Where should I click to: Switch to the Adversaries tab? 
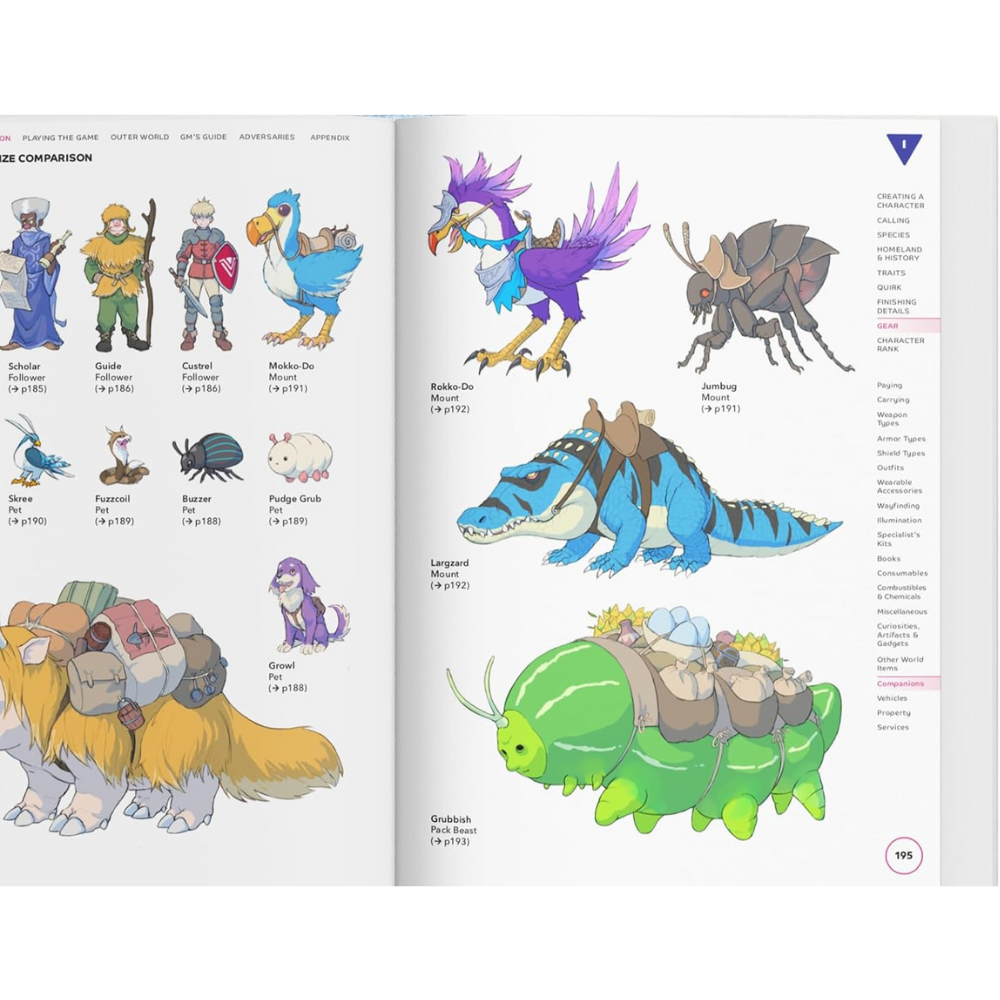(267, 137)
